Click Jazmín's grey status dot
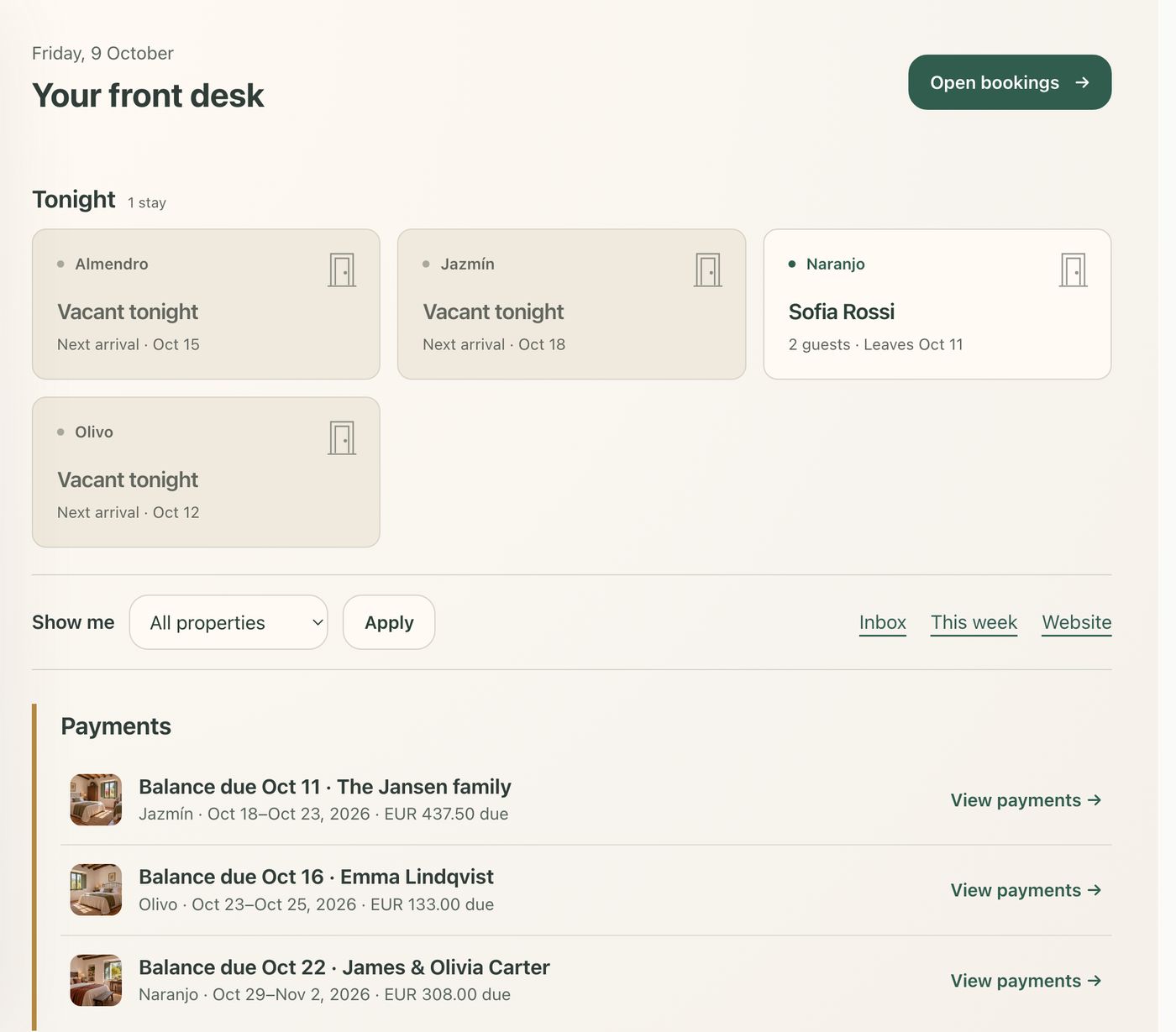 click(x=426, y=265)
